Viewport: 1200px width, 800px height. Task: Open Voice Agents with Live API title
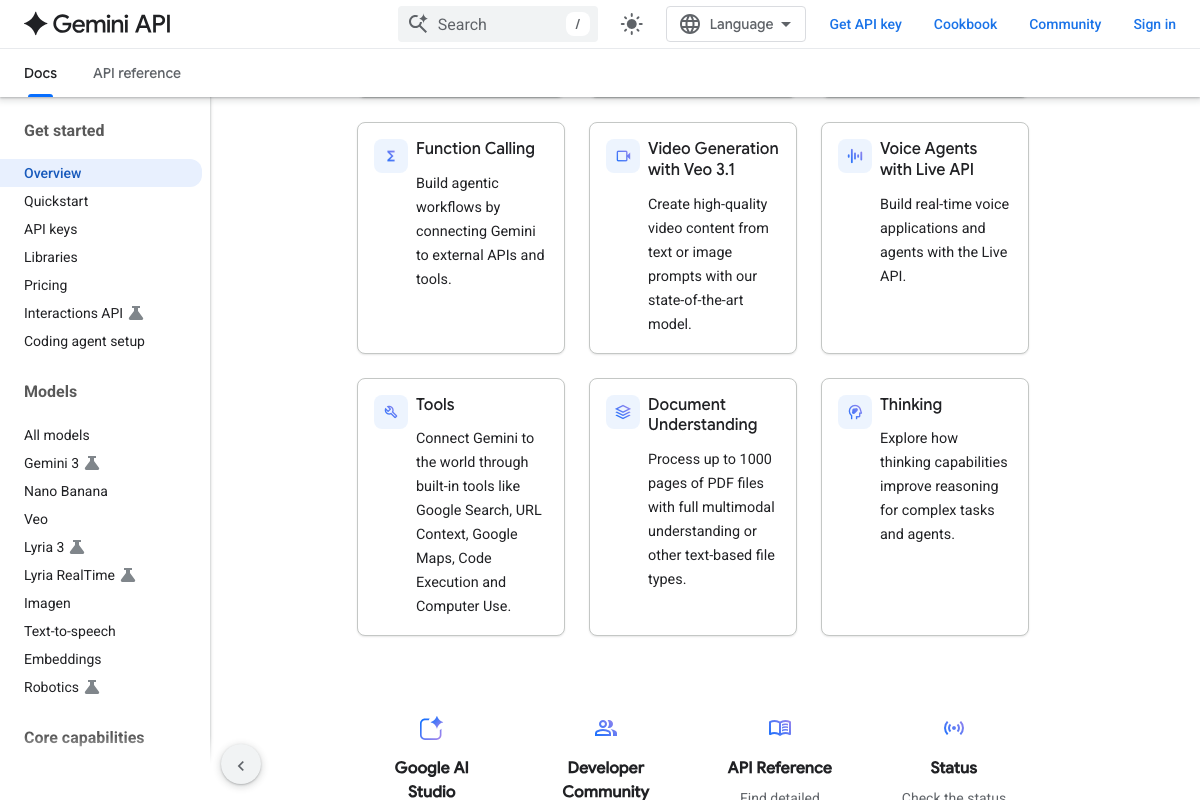pos(928,158)
